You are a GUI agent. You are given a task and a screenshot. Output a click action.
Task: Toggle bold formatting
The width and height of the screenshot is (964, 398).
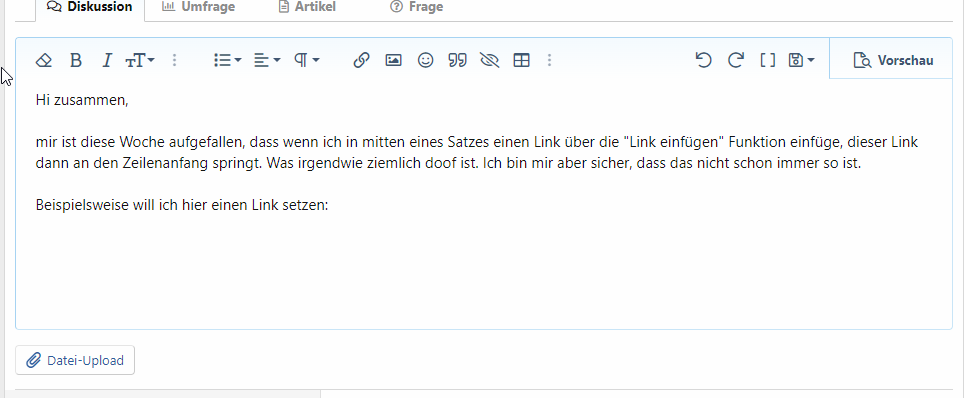(x=76, y=60)
